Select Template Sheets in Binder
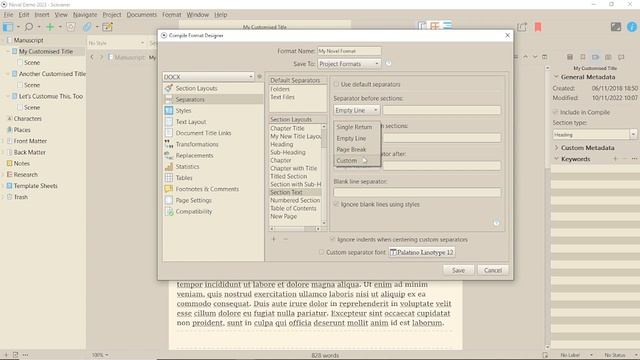This screenshot has height=360, width=640. click(36, 186)
